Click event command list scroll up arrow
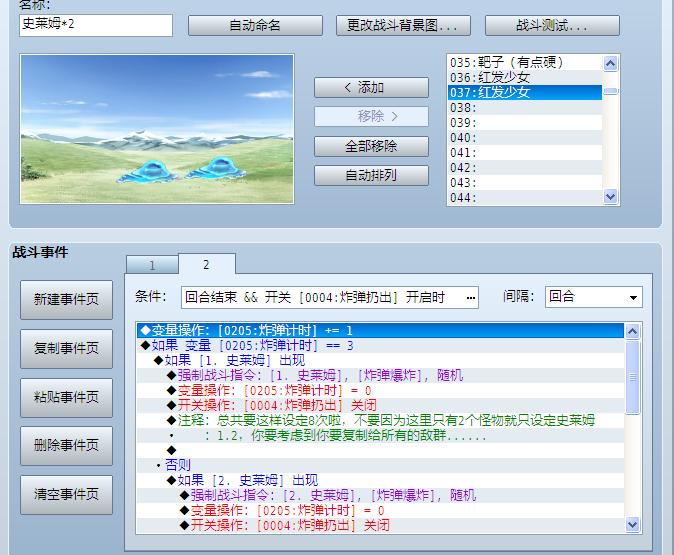 632,331
